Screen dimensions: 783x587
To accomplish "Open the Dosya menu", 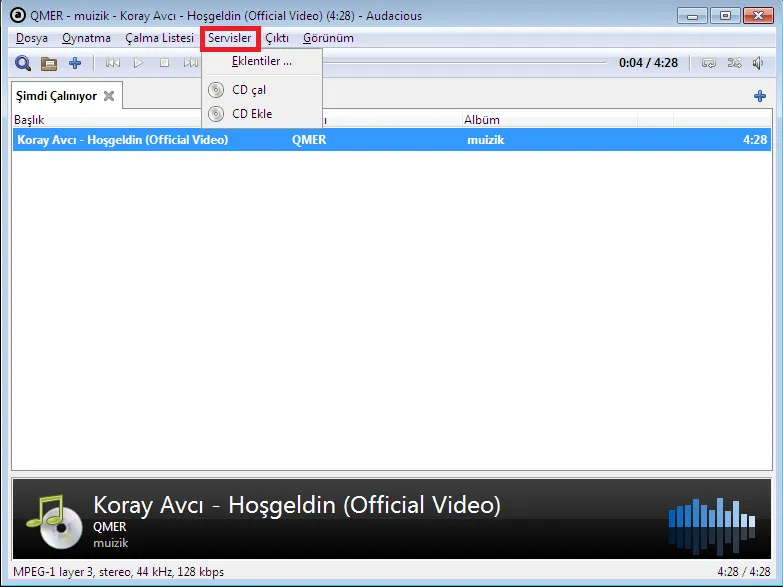I will point(32,38).
